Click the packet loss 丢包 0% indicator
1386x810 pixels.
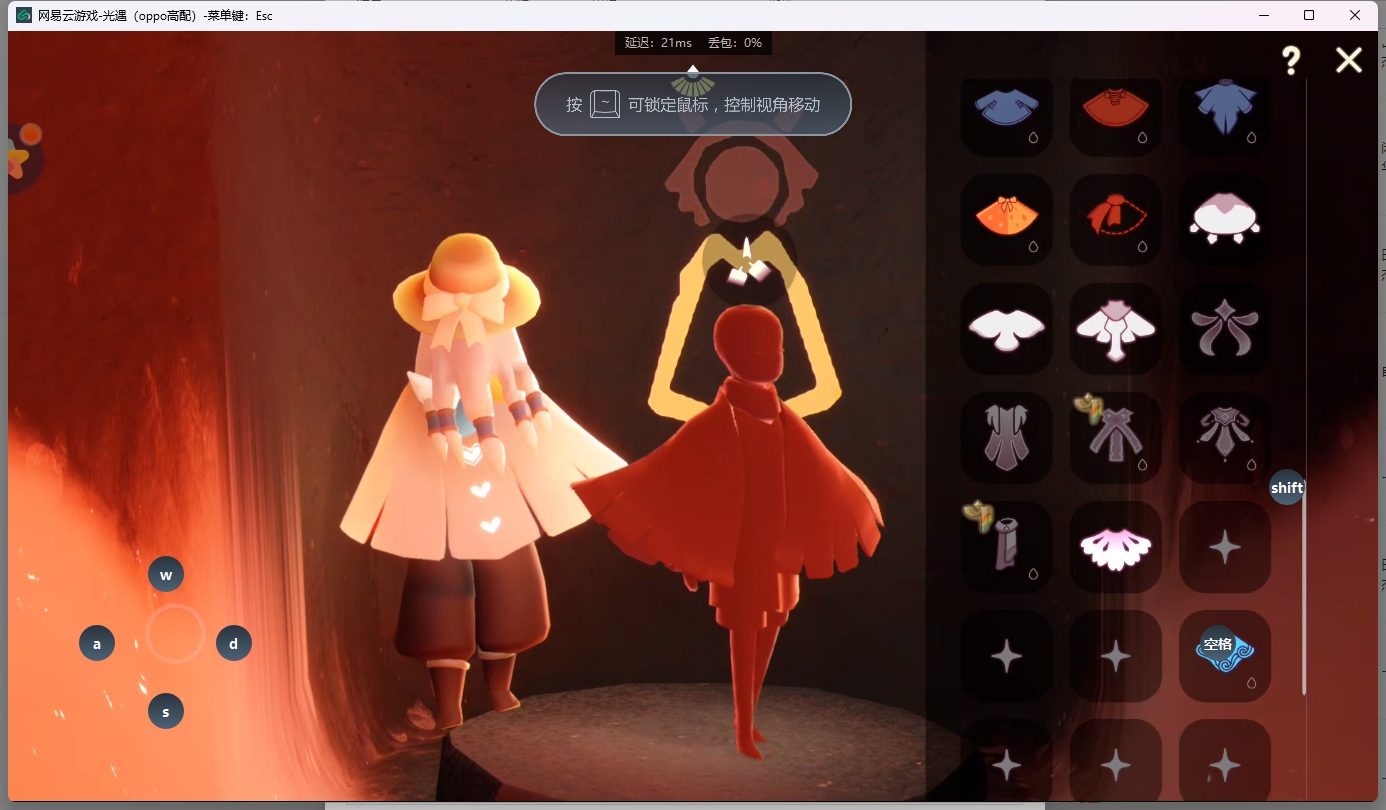735,43
